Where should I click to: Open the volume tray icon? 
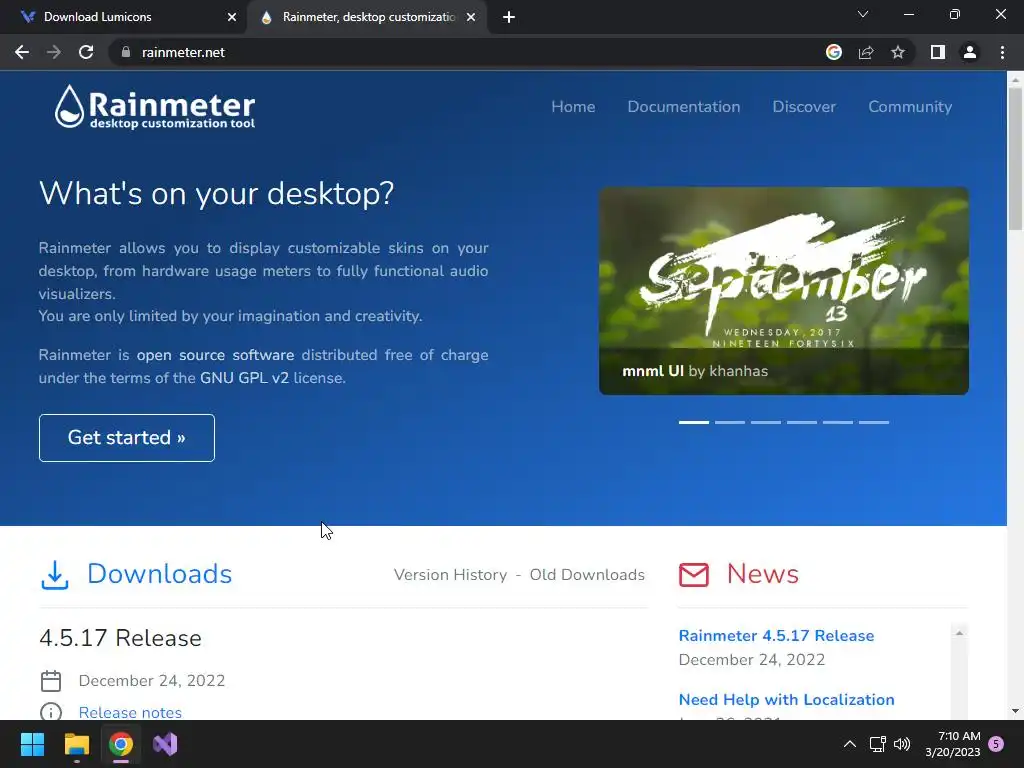(x=902, y=744)
